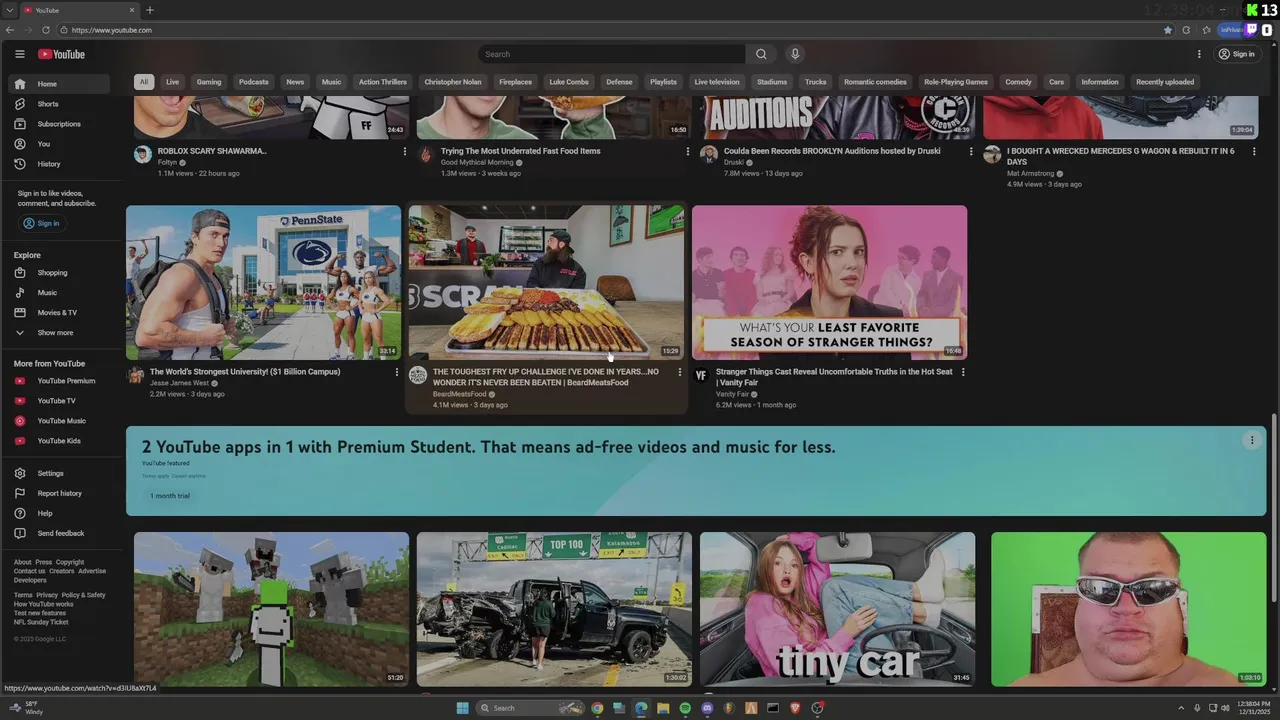Open the hamburger guide menu

click(x=19, y=54)
